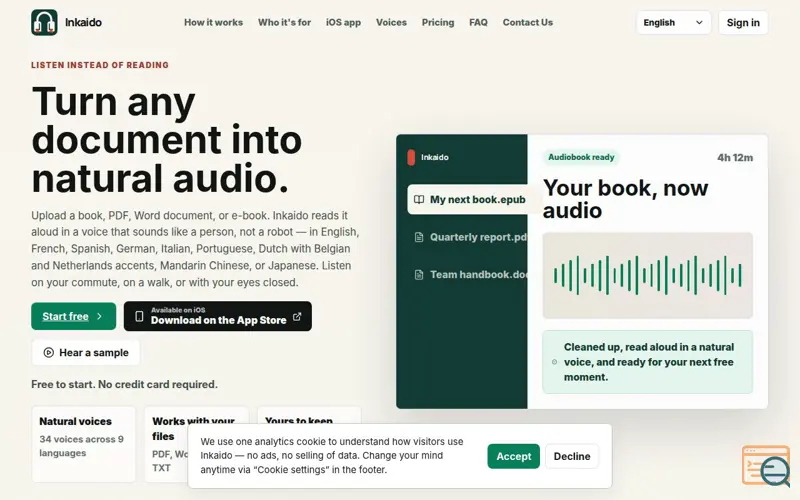Click the external link icon on App Store button

(297, 317)
